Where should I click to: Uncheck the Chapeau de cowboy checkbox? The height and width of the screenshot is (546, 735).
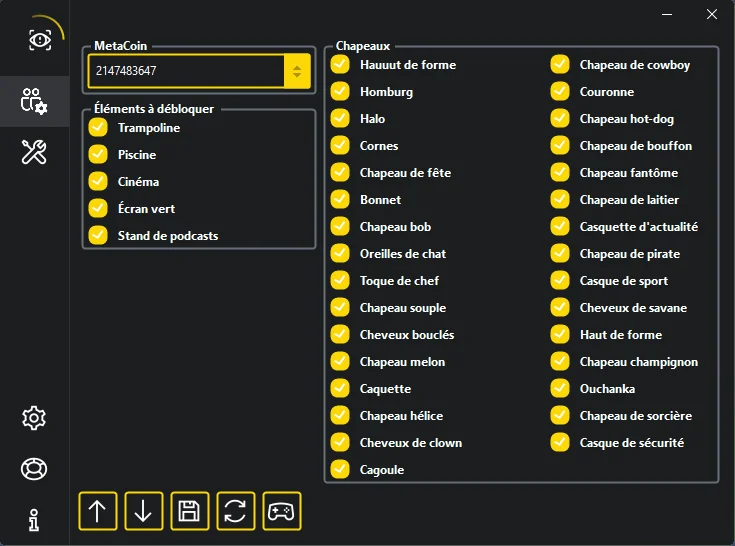pyautogui.click(x=560, y=65)
